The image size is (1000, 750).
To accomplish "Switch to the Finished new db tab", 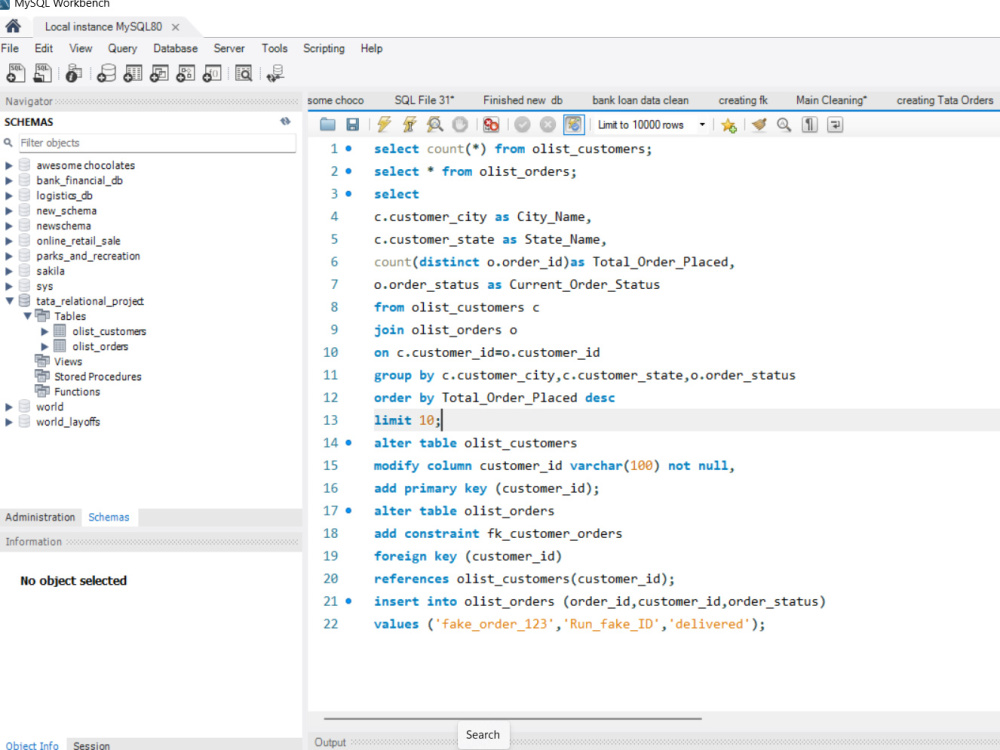I will pos(522,100).
